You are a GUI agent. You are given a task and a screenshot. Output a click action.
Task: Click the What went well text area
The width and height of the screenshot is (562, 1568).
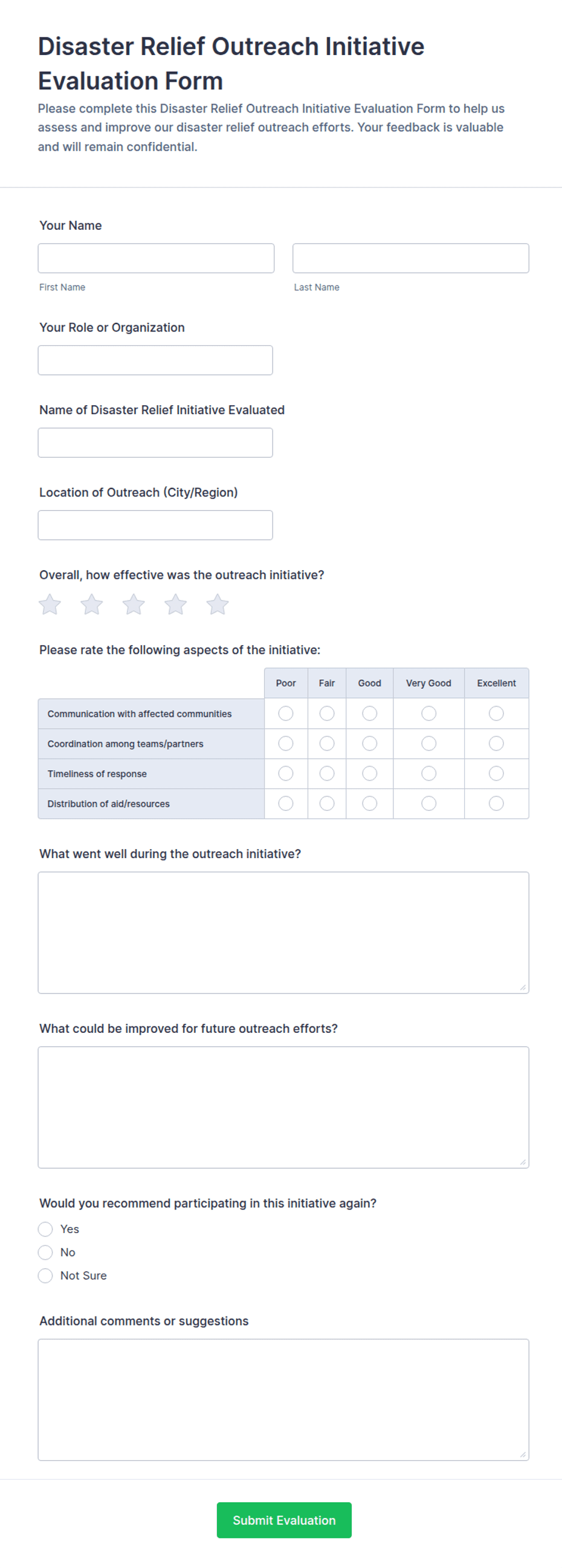point(283,932)
